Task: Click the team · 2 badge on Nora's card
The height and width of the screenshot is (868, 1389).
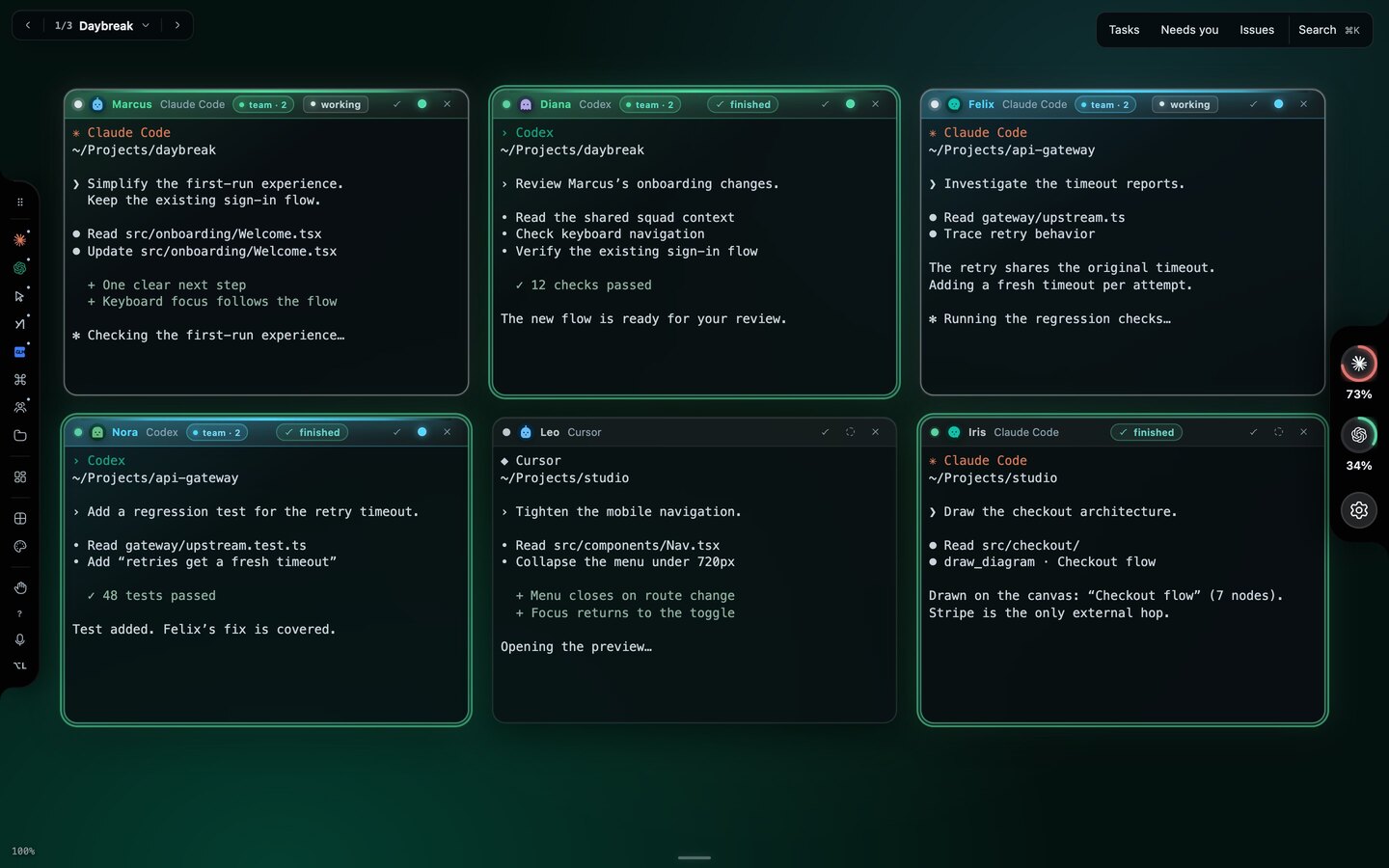Action: pyautogui.click(x=217, y=432)
